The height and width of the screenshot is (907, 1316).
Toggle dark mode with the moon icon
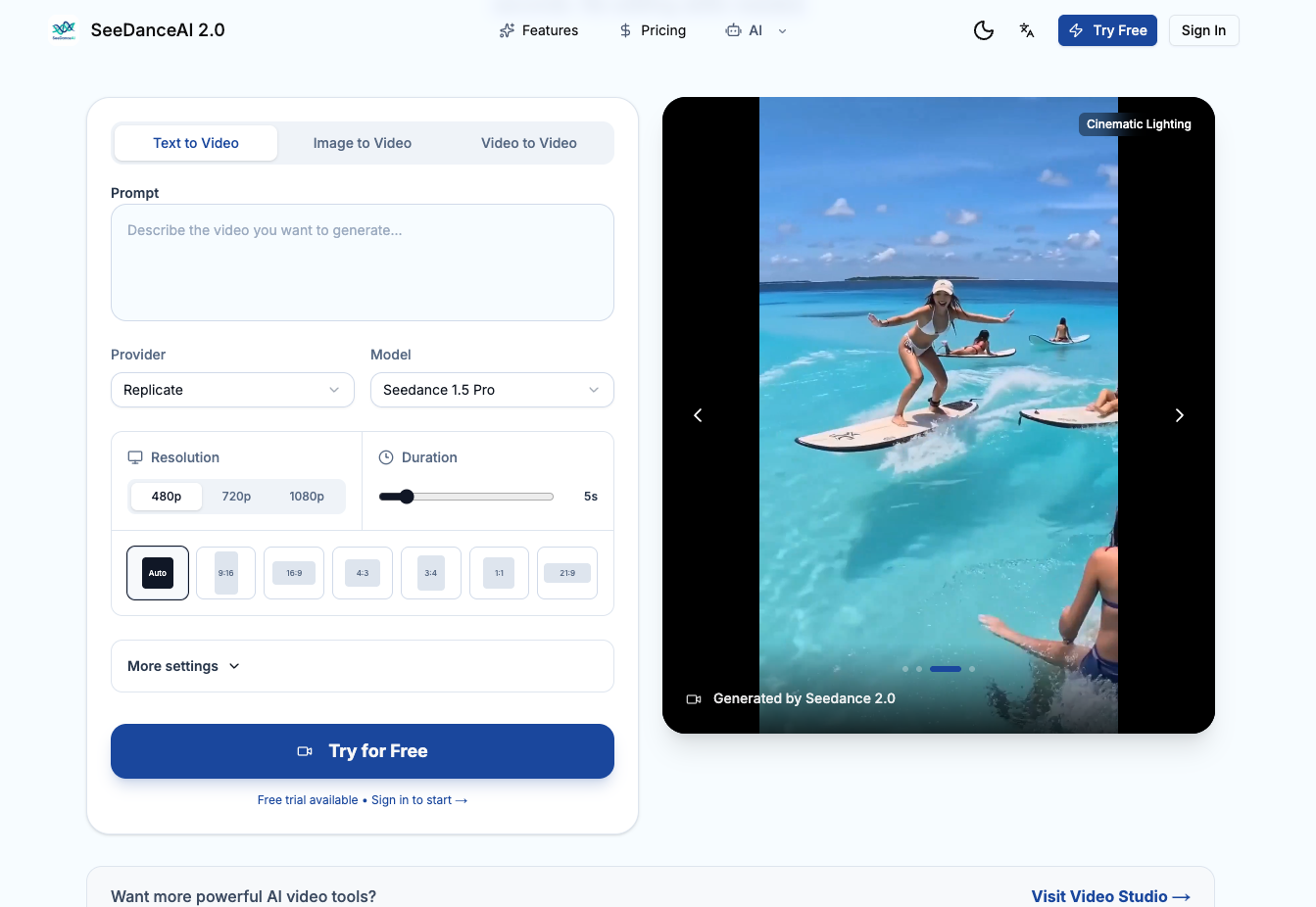point(983,30)
